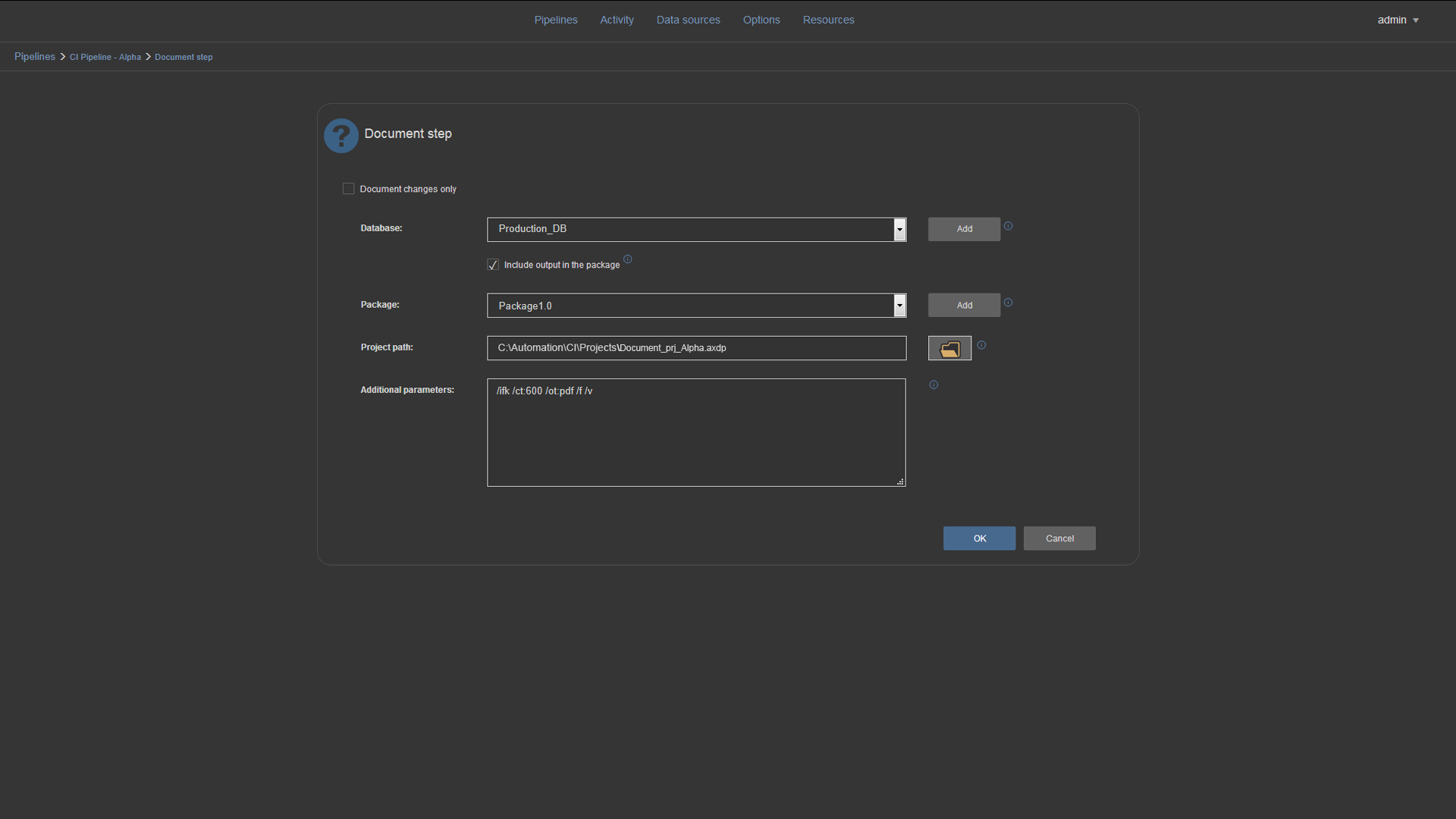
Task: Uncheck Include output in the package
Action: pos(493,265)
